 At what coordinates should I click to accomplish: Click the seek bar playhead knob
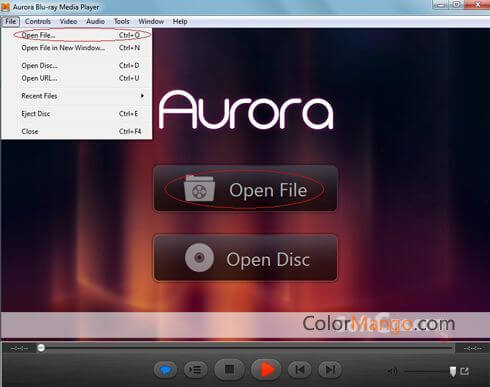tap(41, 348)
